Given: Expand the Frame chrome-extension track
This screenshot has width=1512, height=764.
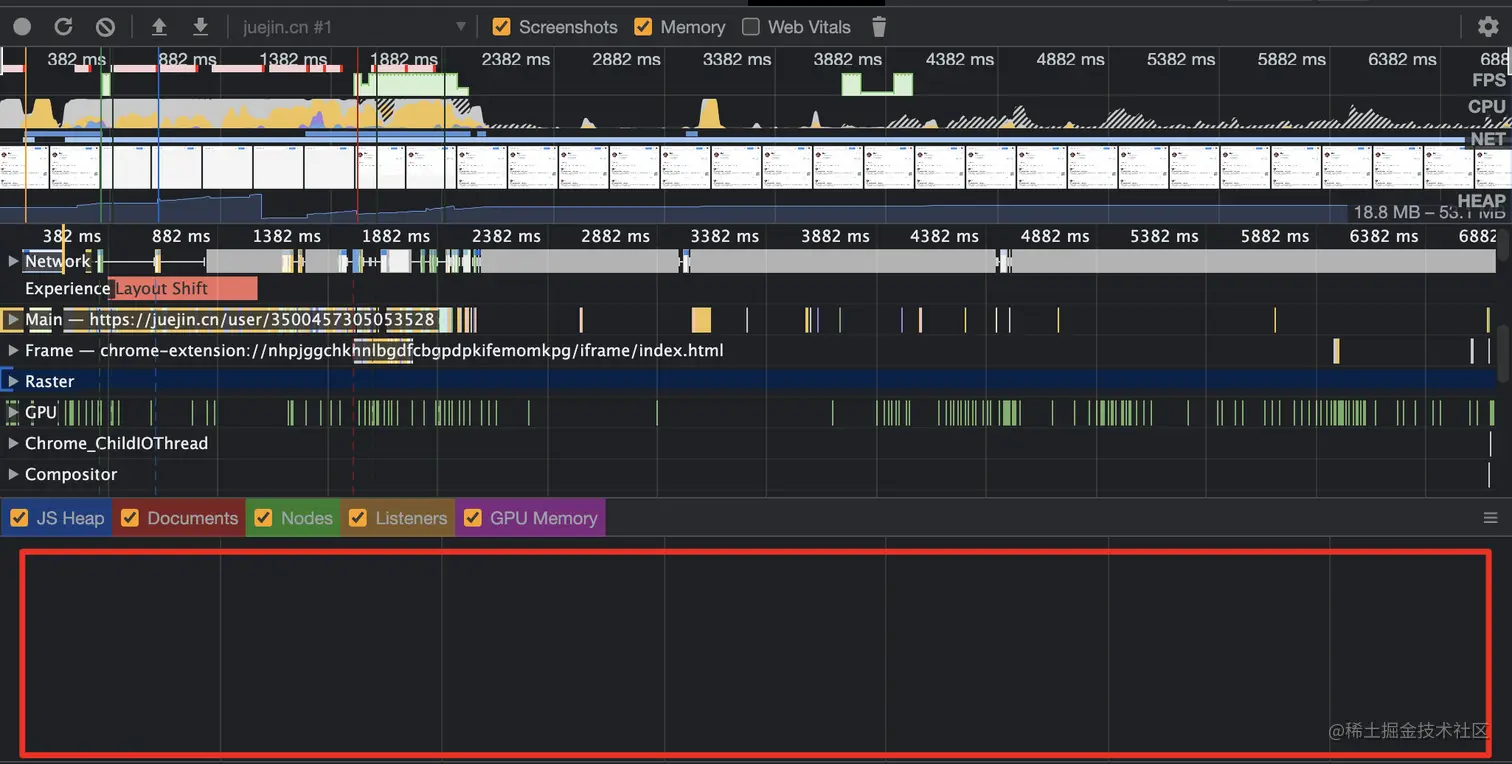Looking at the screenshot, I should (x=13, y=351).
